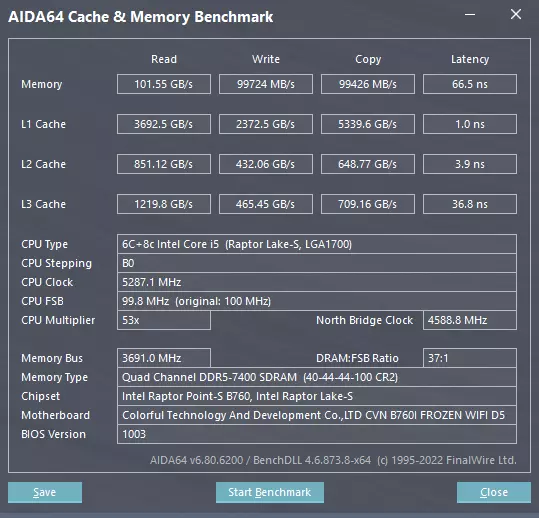Click the L3 Cache Latency 36.8 ns cell
The width and height of the screenshot is (539, 518).
(470, 204)
